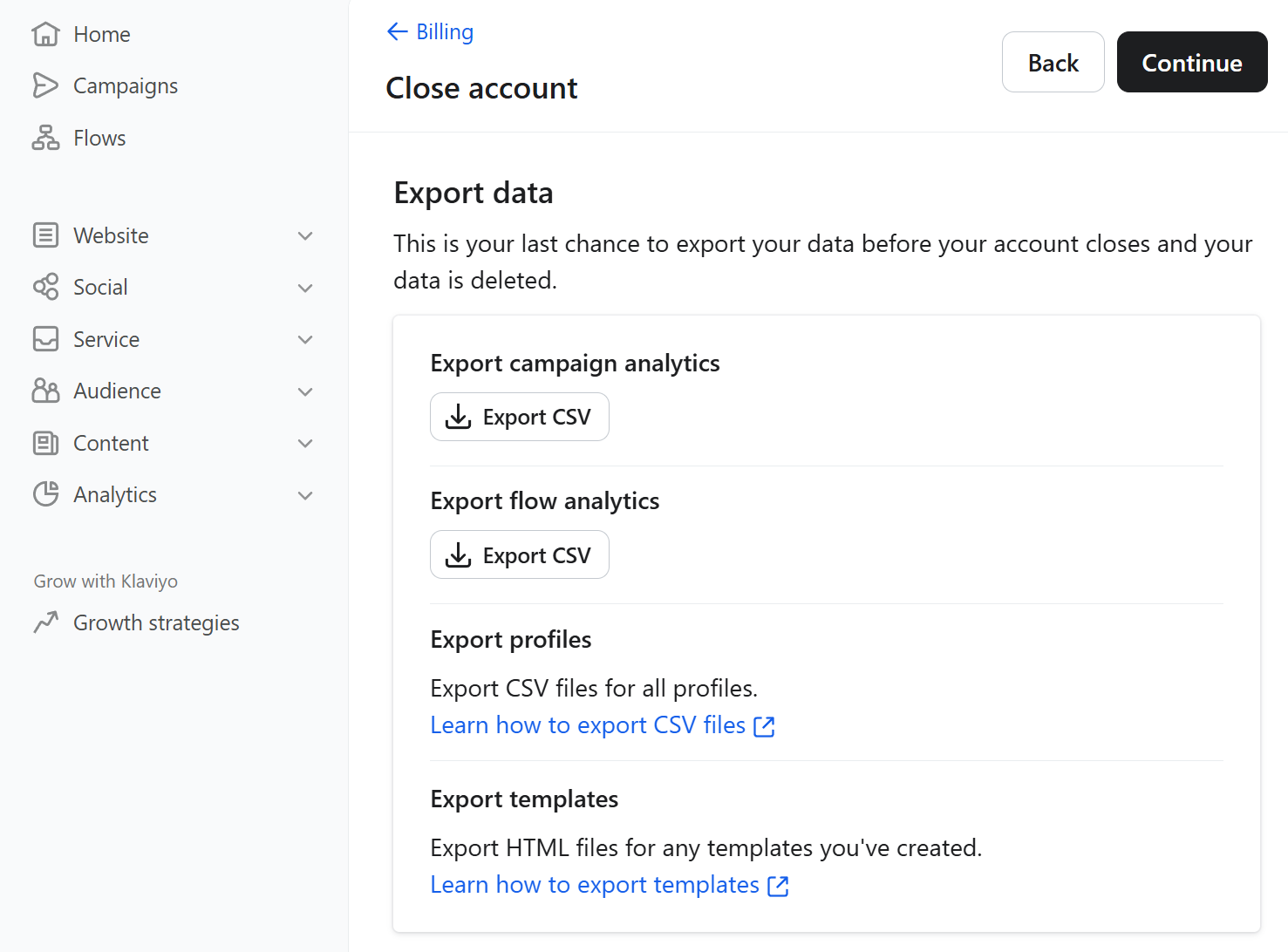1288x952 pixels.
Task: Select Campaigns in the sidebar
Action: 125,85
